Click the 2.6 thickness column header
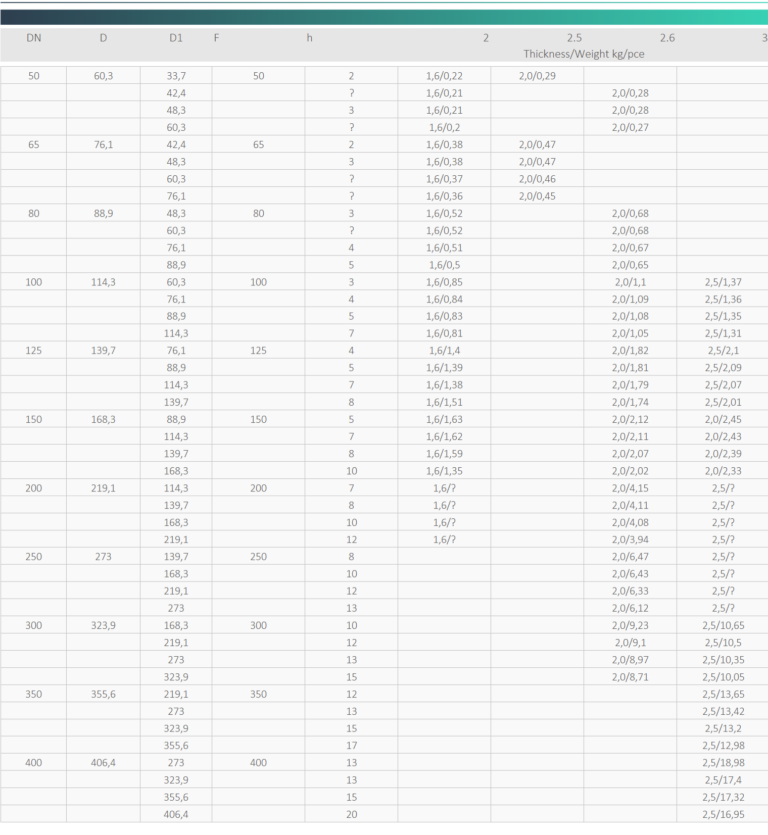Screen dimensions: 768x835 667,37
